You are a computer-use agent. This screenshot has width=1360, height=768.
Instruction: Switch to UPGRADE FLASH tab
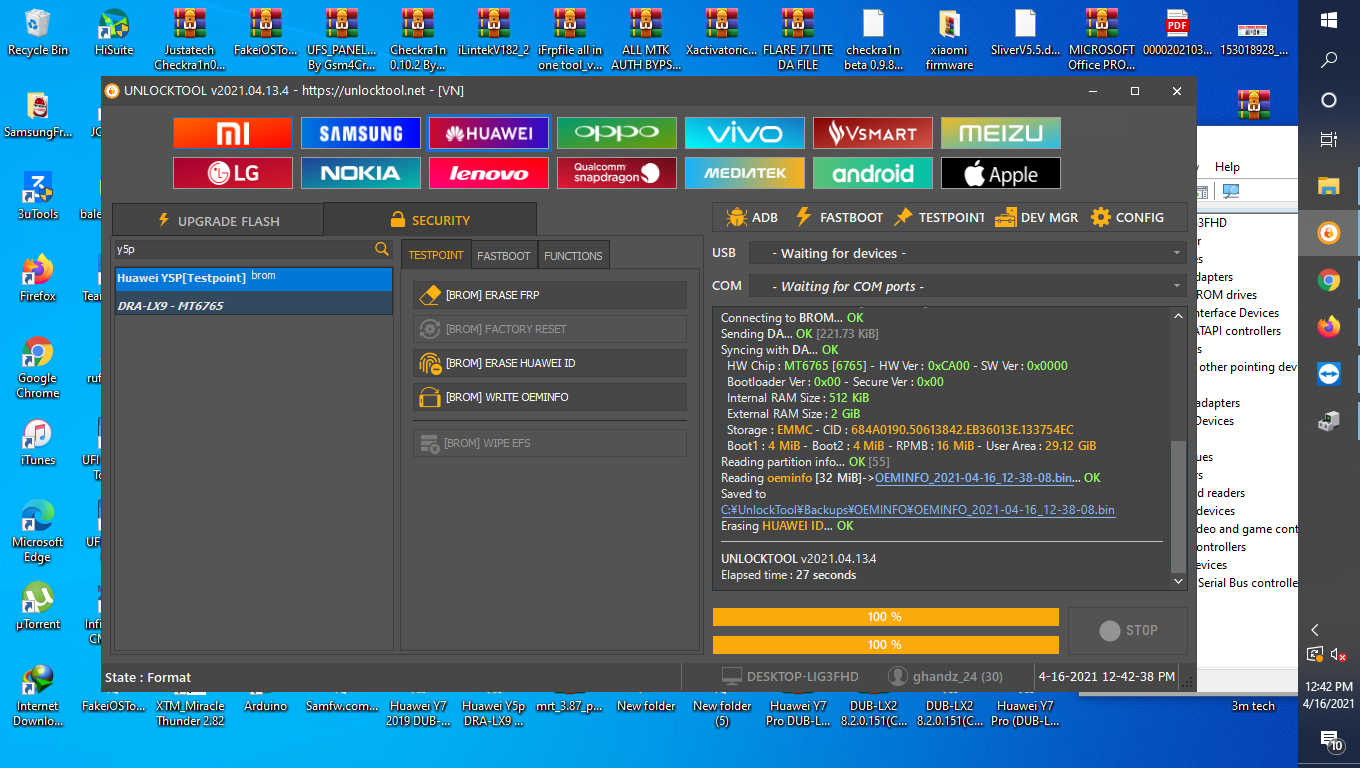click(x=218, y=220)
